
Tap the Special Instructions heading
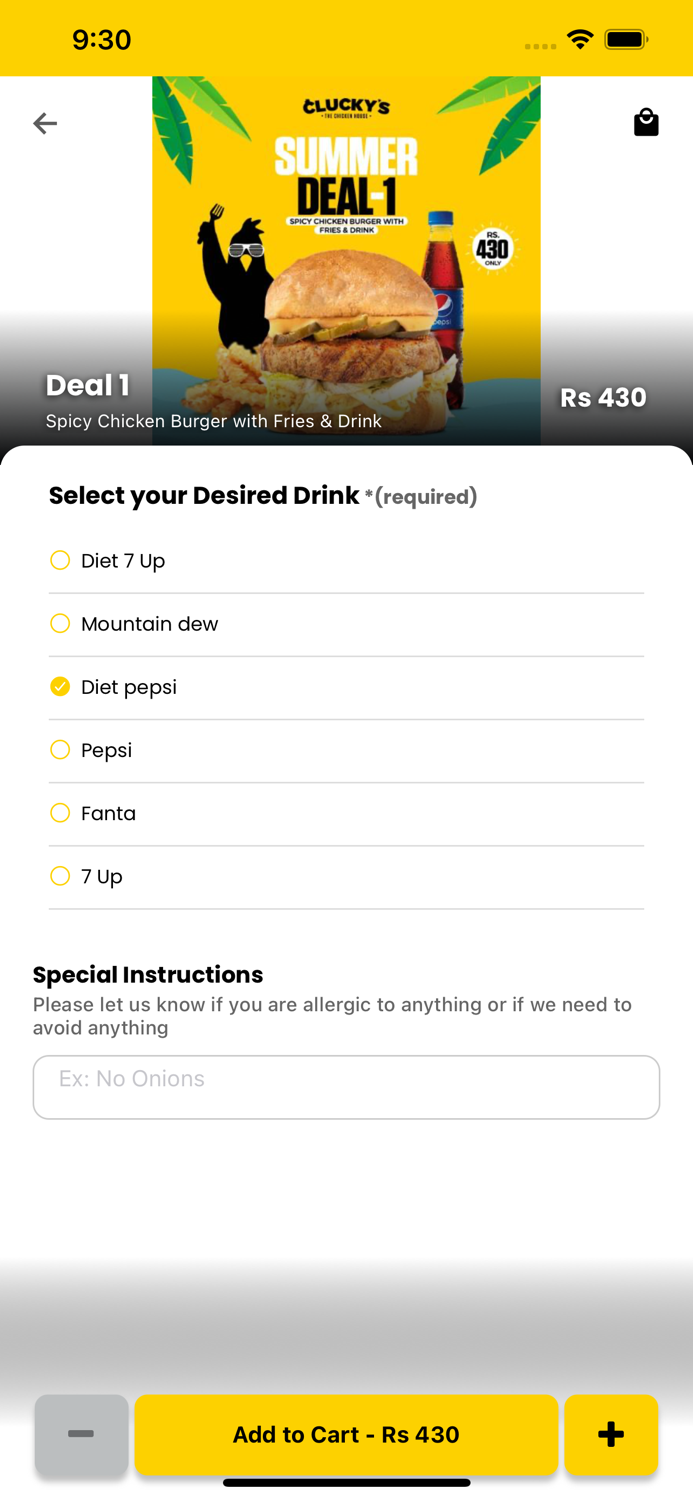point(148,975)
